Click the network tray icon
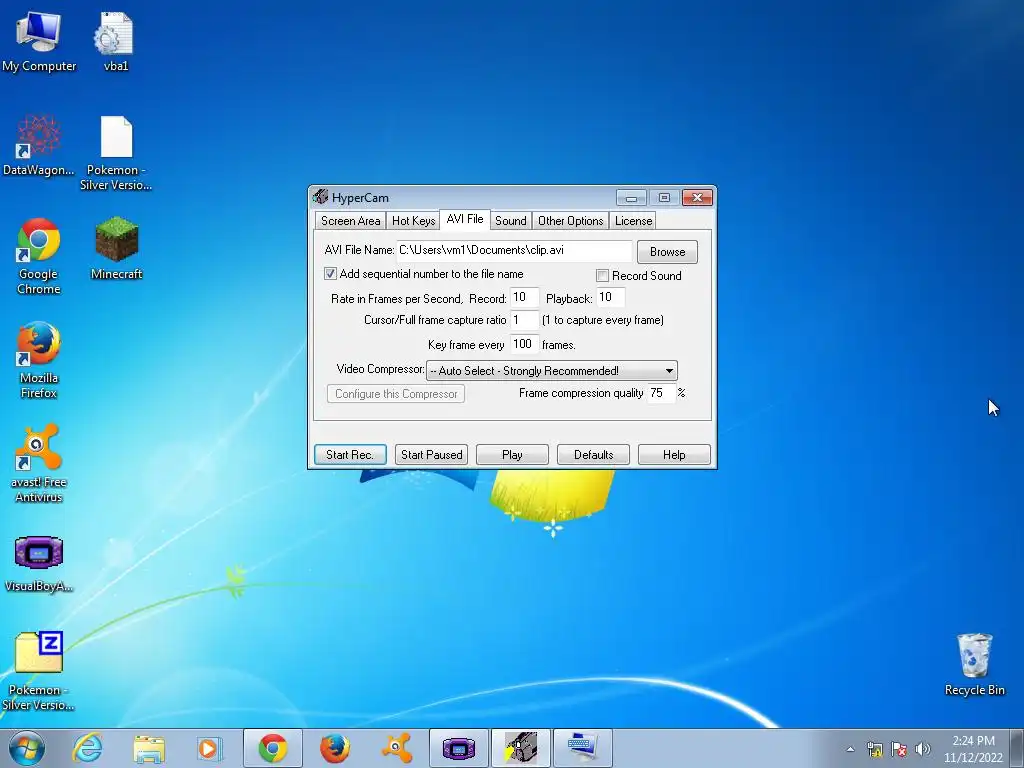This screenshot has width=1024, height=768. pos(874,749)
